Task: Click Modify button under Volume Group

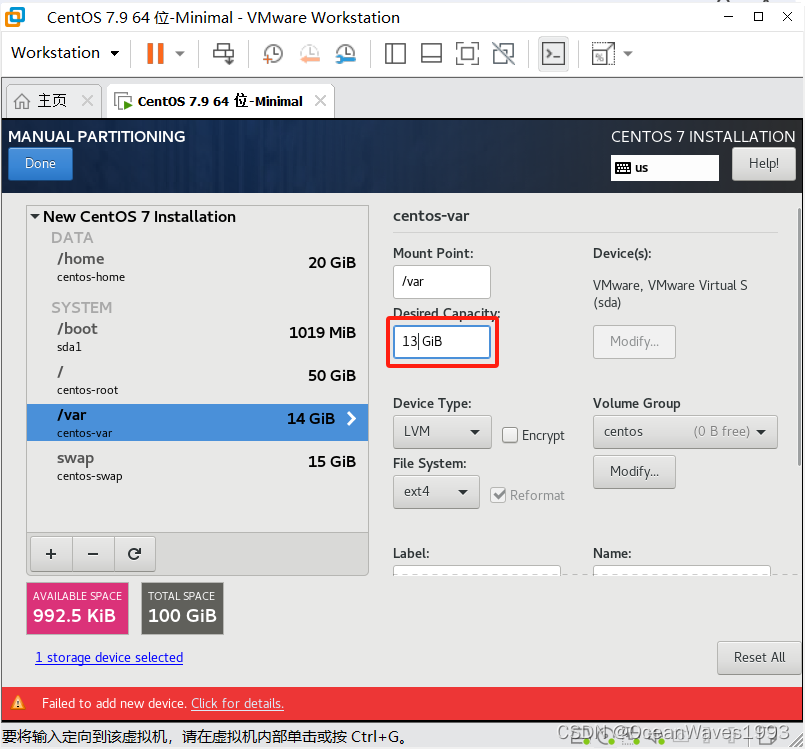Action: pyautogui.click(x=634, y=471)
